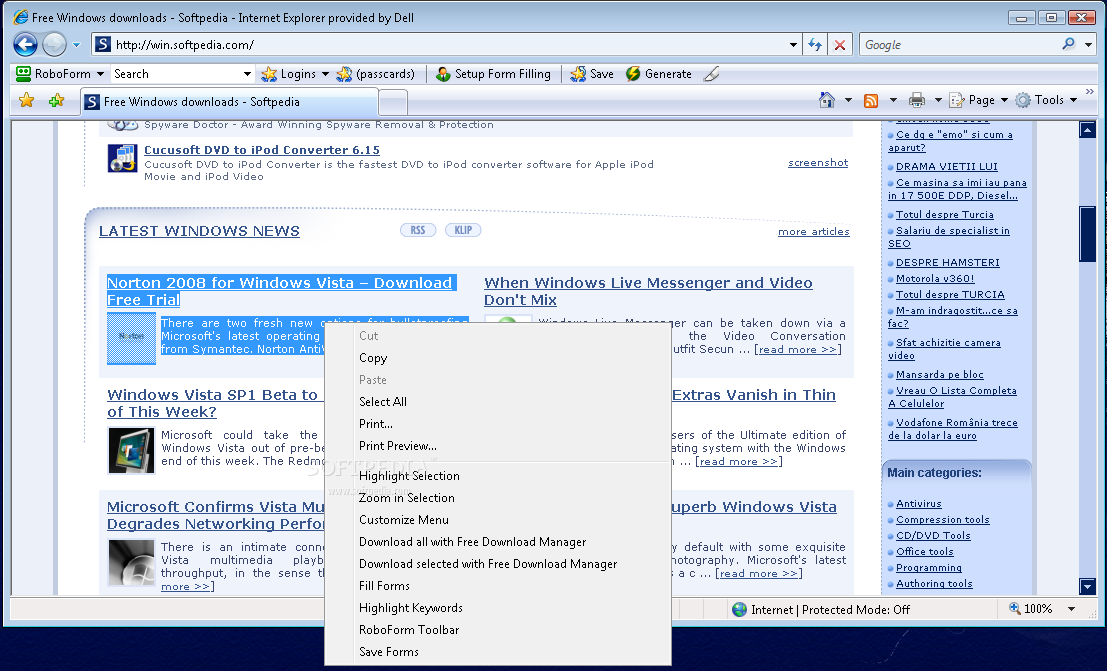Open the Antivirus category link
This screenshot has width=1107, height=671.
pos(918,504)
